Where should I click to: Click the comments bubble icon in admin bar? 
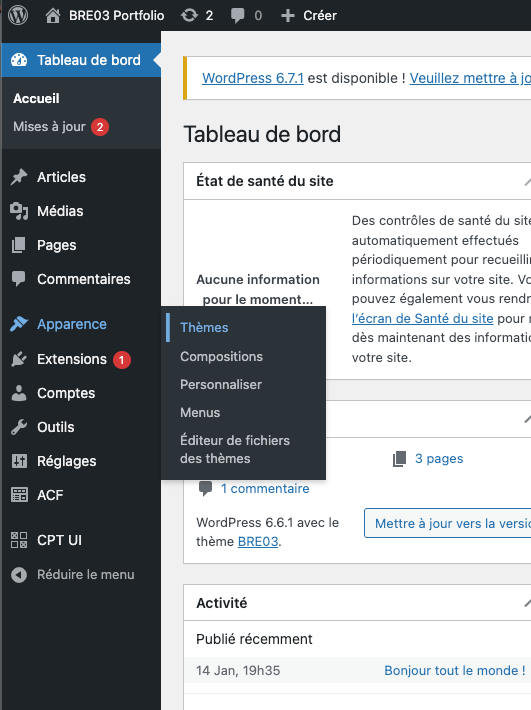(x=238, y=16)
